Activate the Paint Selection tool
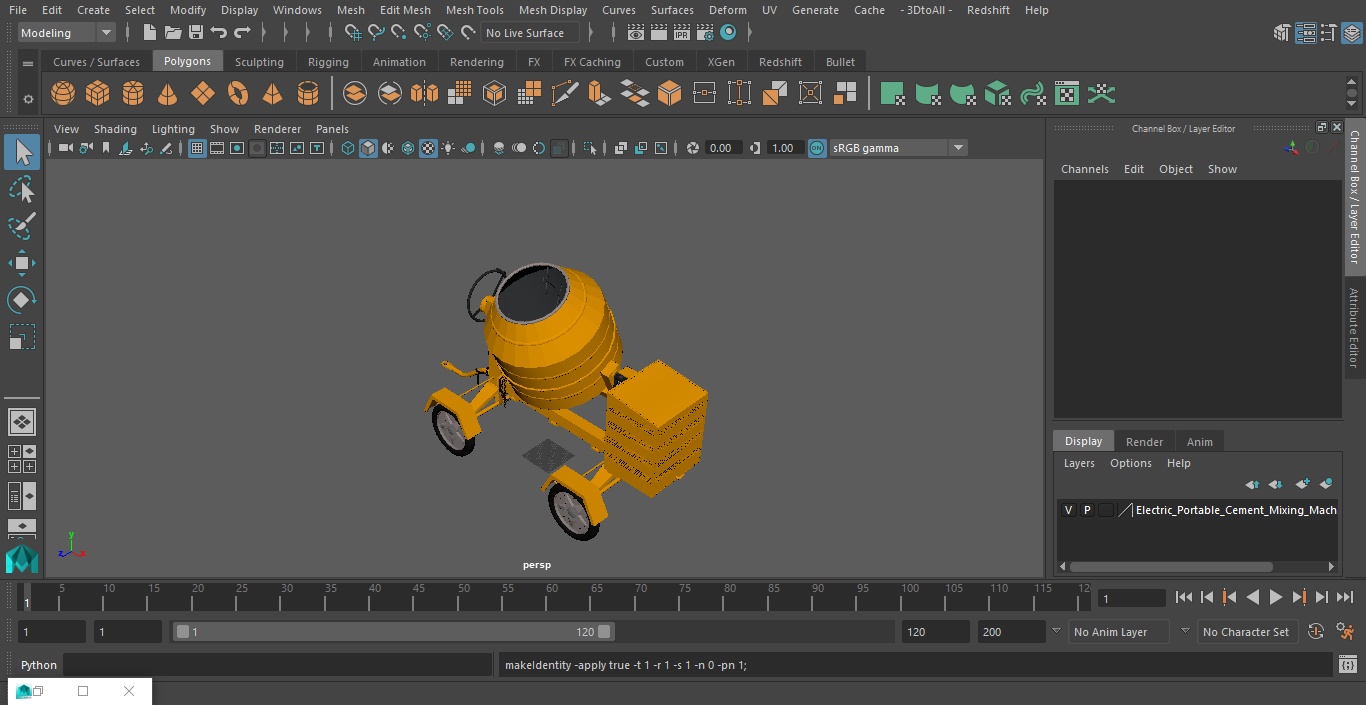This screenshot has height=705, width=1366. pyautogui.click(x=22, y=226)
